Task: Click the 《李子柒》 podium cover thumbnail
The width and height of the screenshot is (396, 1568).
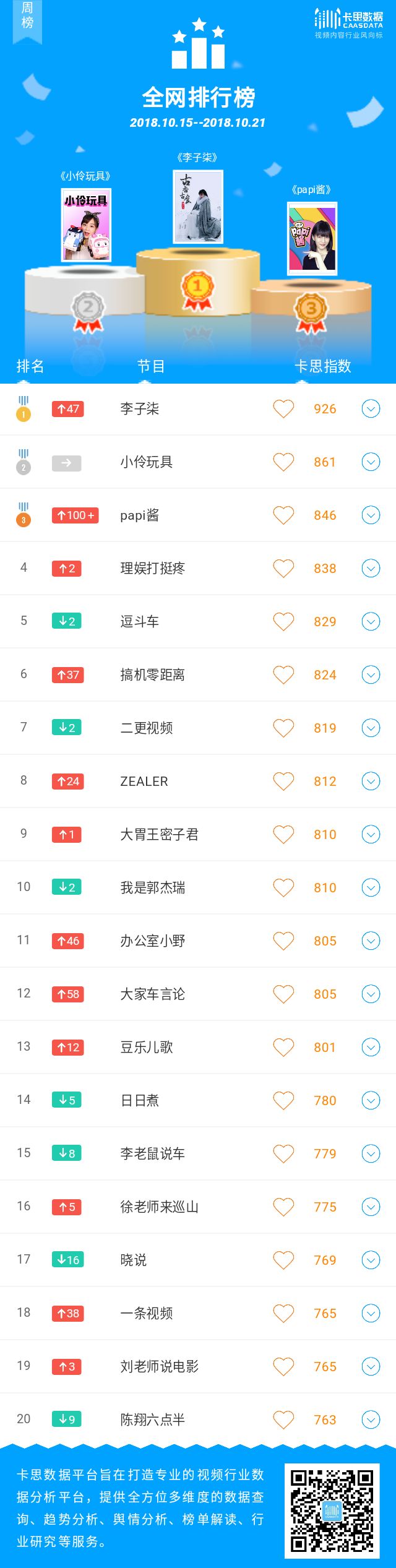Action: point(198,207)
